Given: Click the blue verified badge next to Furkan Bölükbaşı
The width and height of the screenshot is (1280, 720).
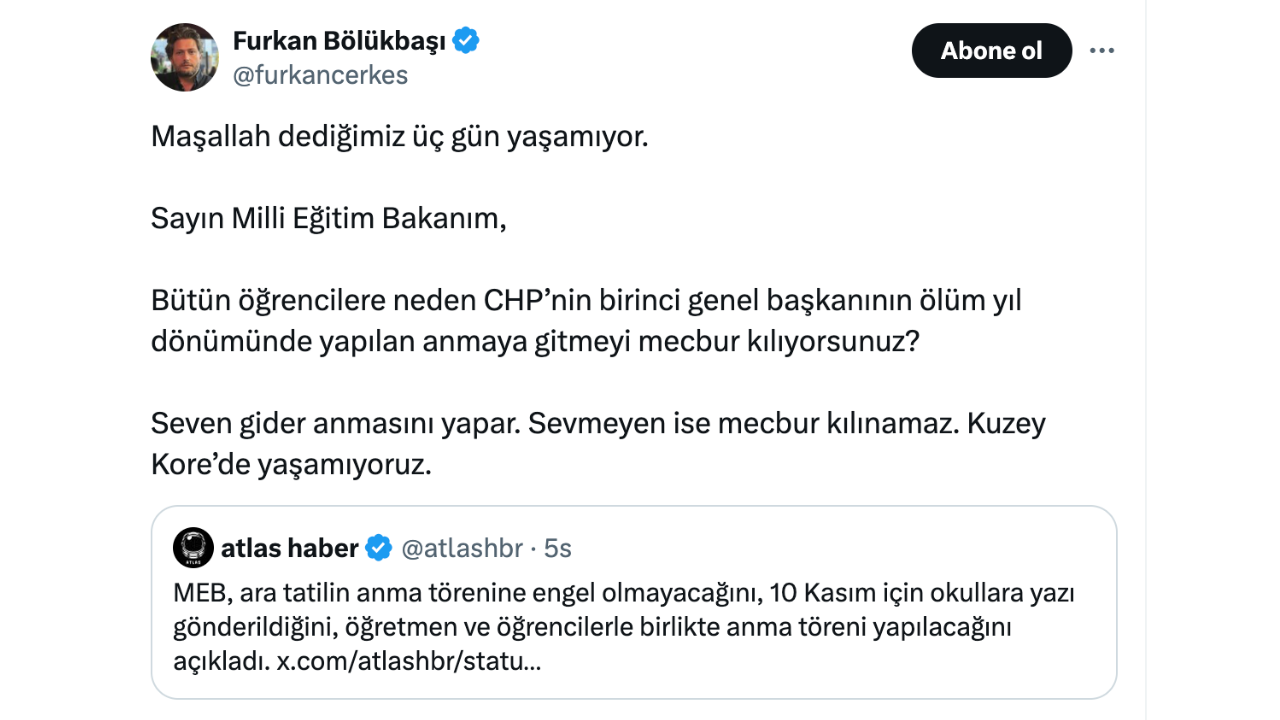Looking at the screenshot, I should coord(466,40).
